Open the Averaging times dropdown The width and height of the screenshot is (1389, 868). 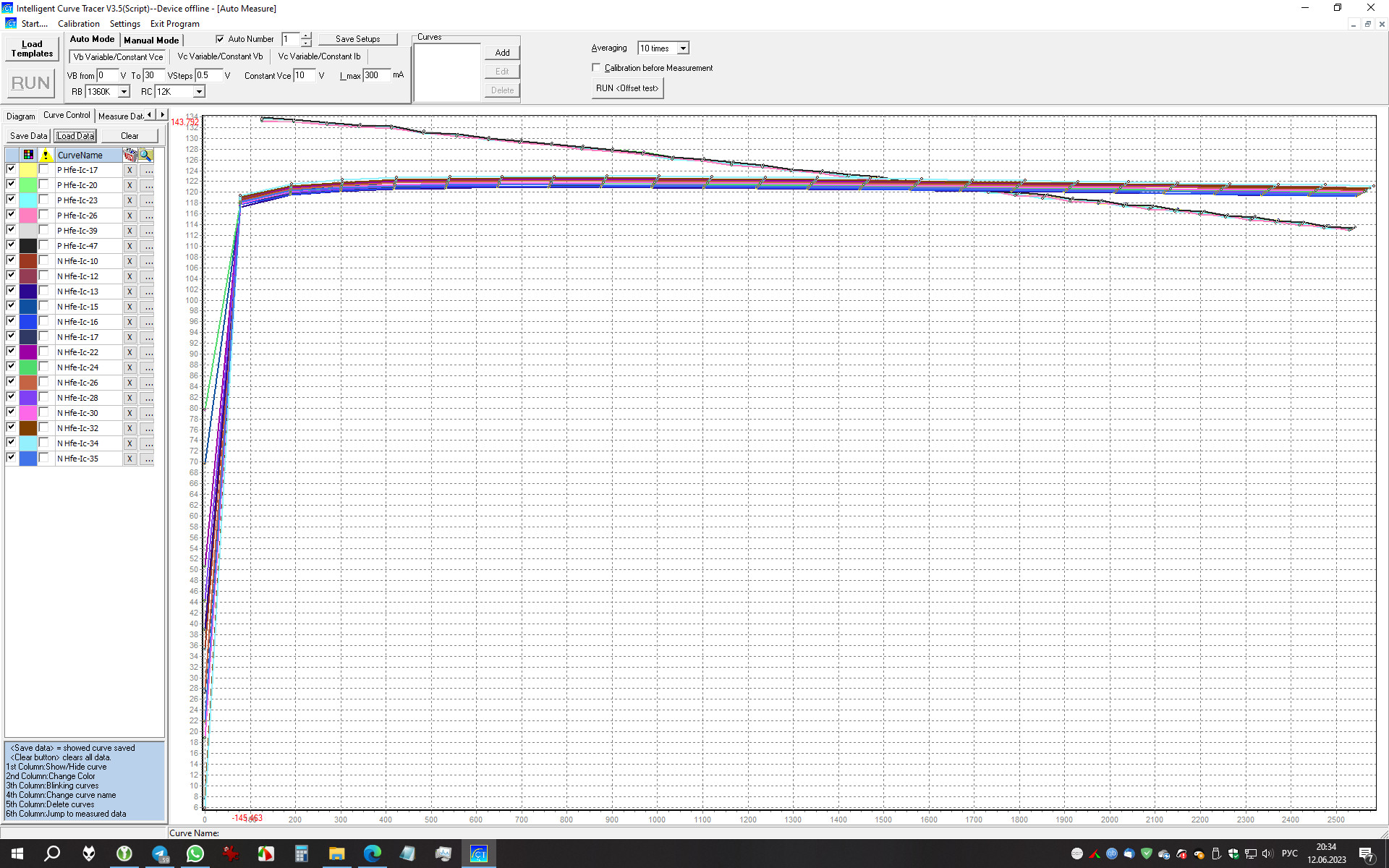[x=682, y=48]
